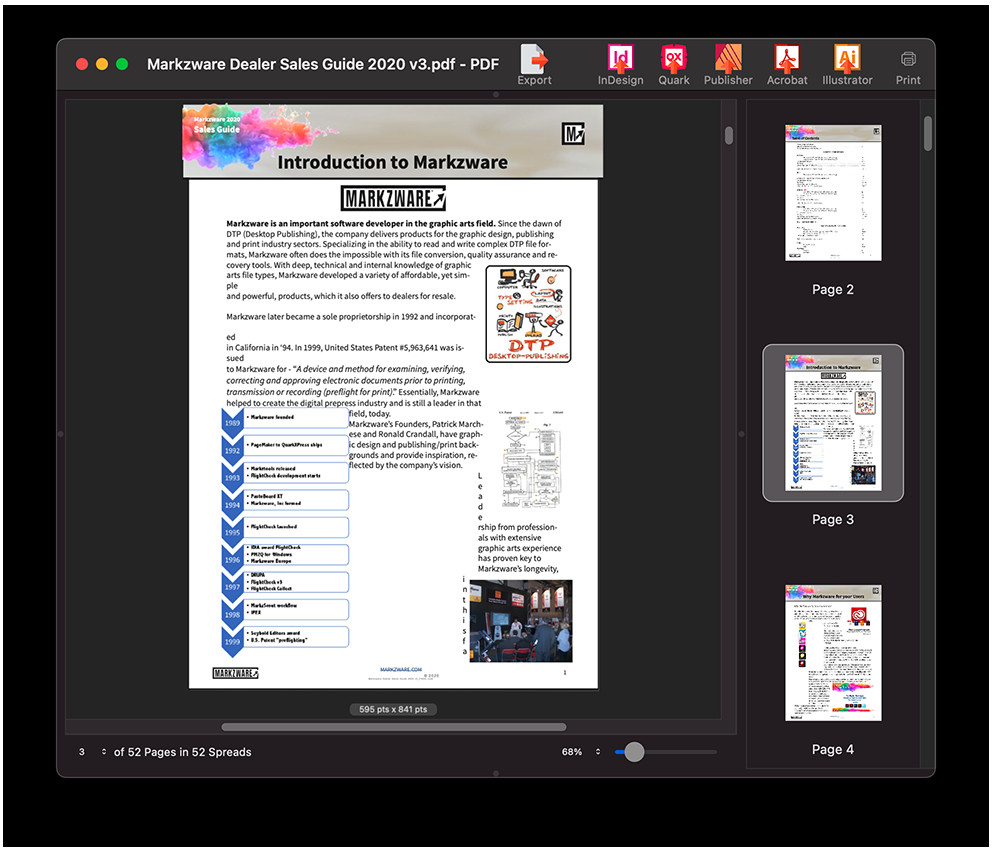Click the Export toolbar icon
The width and height of the screenshot is (992, 852).
click(x=535, y=65)
